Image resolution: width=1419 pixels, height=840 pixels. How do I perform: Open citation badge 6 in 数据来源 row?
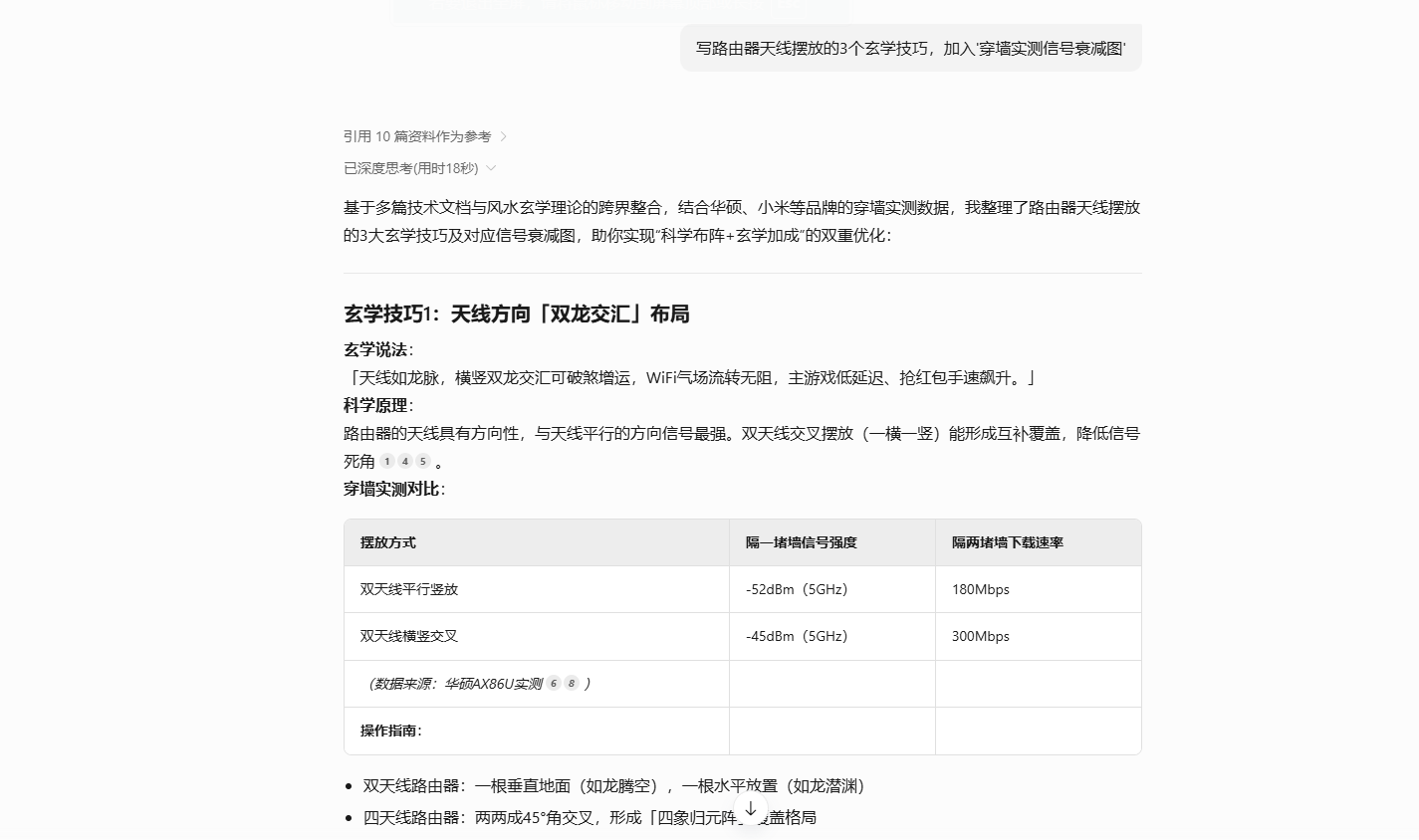pos(554,684)
